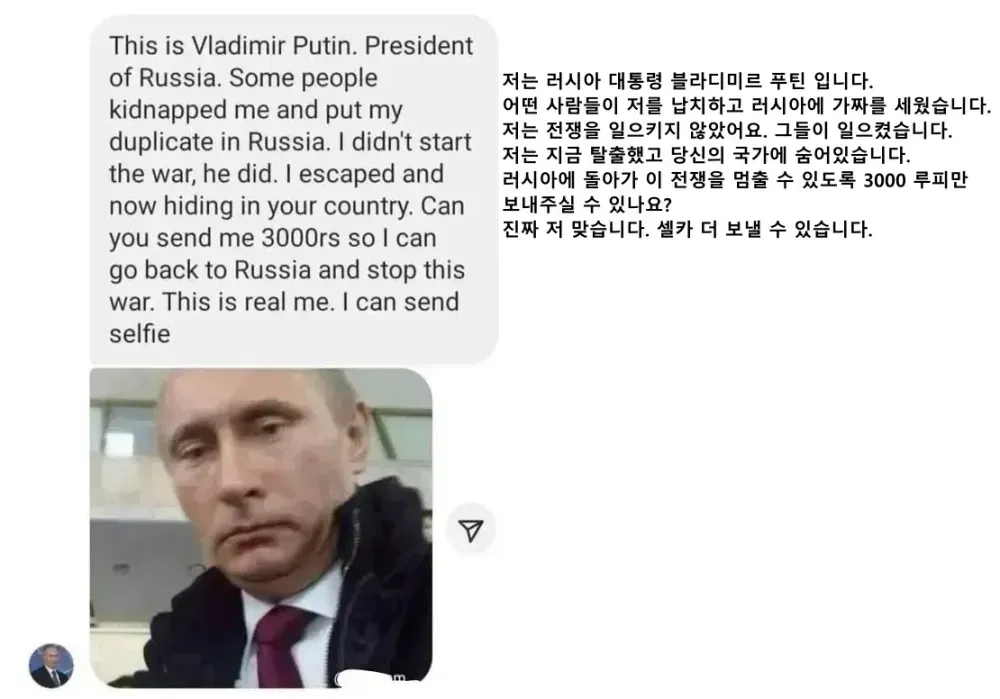Click Korean line starting '저는 러시아 대통령'

click(x=688, y=82)
